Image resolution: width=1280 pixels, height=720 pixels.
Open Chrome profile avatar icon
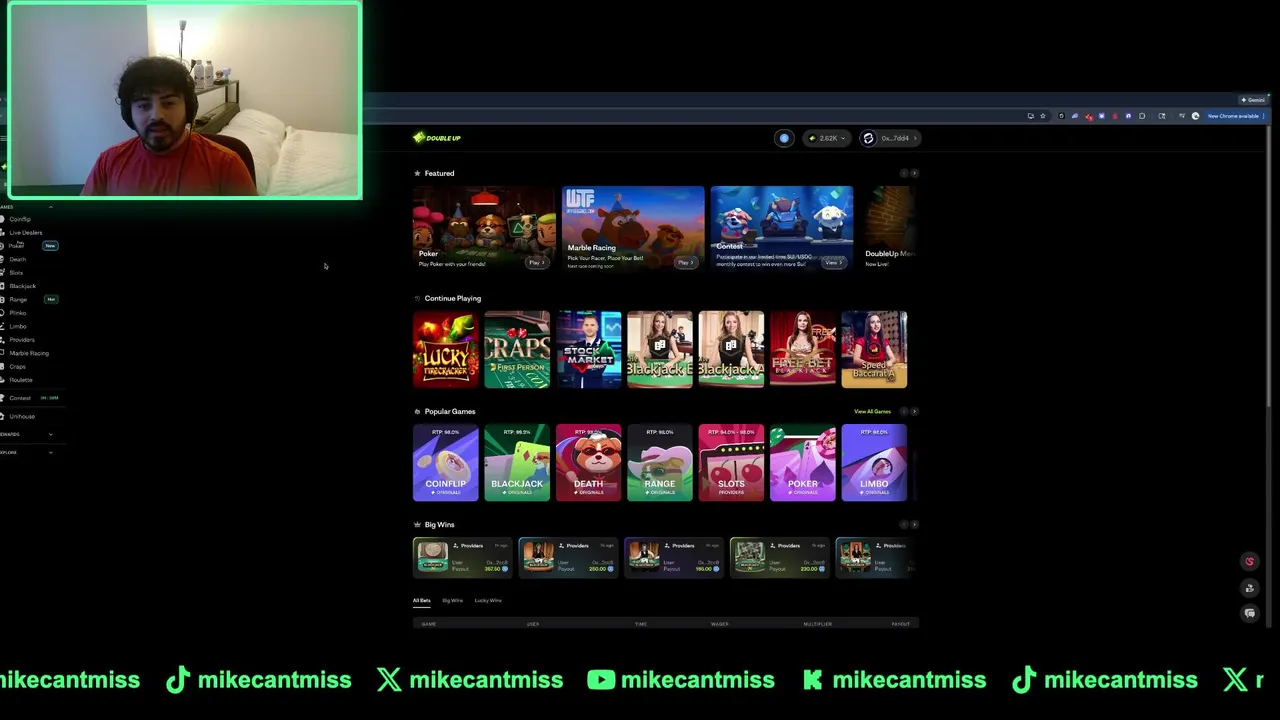click(1195, 116)
